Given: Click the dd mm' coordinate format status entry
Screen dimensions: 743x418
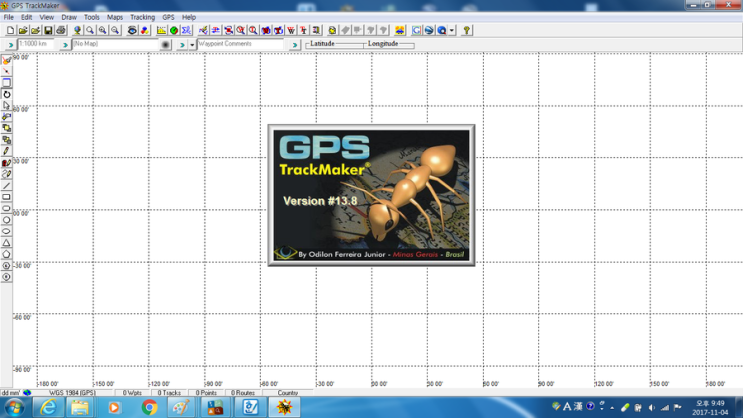Looking at the screenshot, I should pyautogui.click(x=10, y=393).
